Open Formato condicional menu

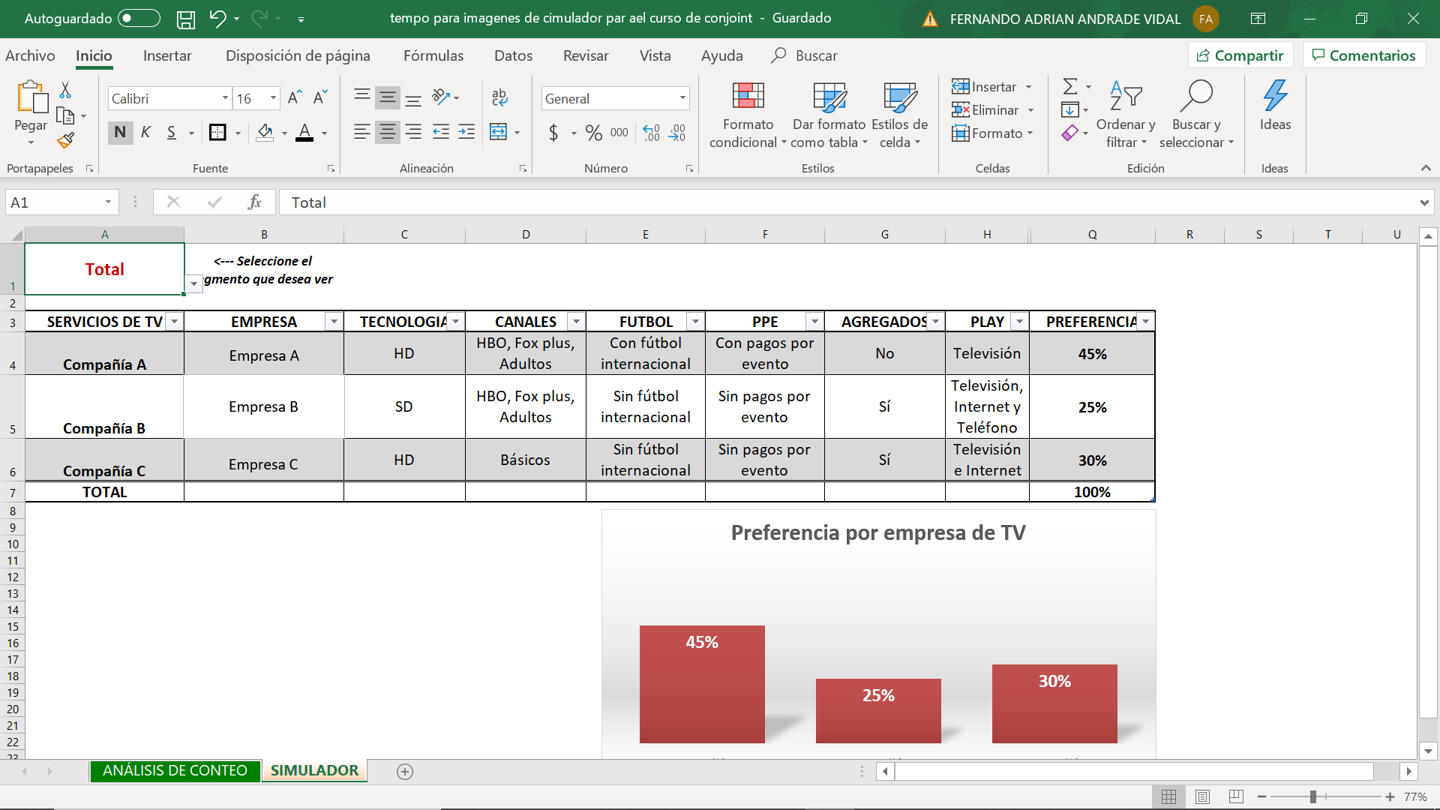tap(748, 117)
